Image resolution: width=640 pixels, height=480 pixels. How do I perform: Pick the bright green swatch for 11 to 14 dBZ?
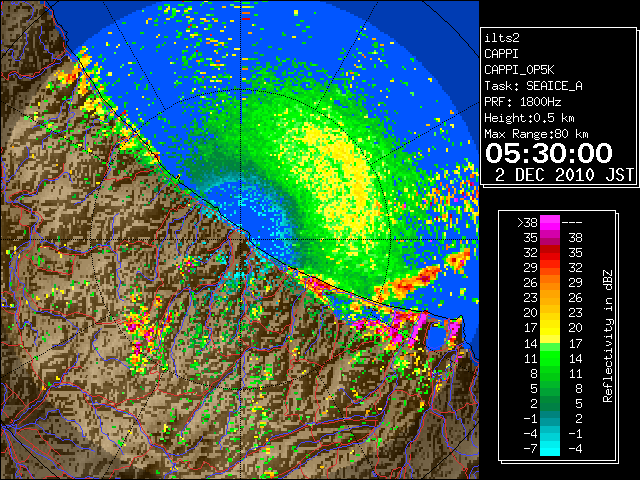[550, 358]
